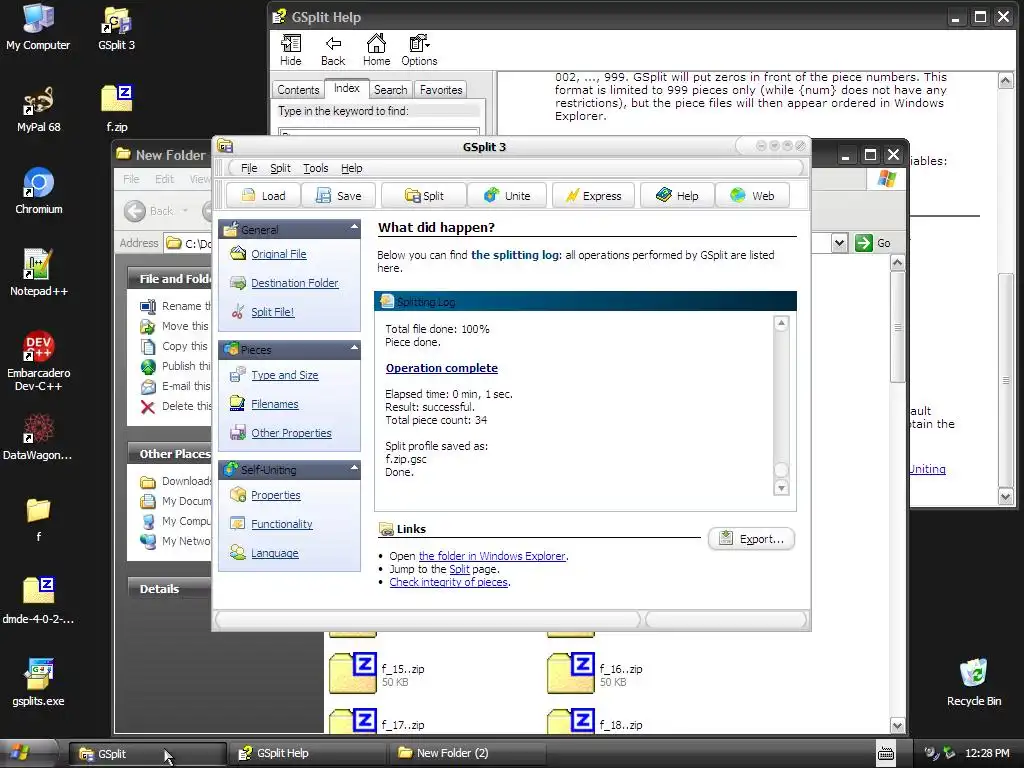
Task: Select the Embarcadero Dev-C++ desktop icon
Action: click(x=39, y=361)
